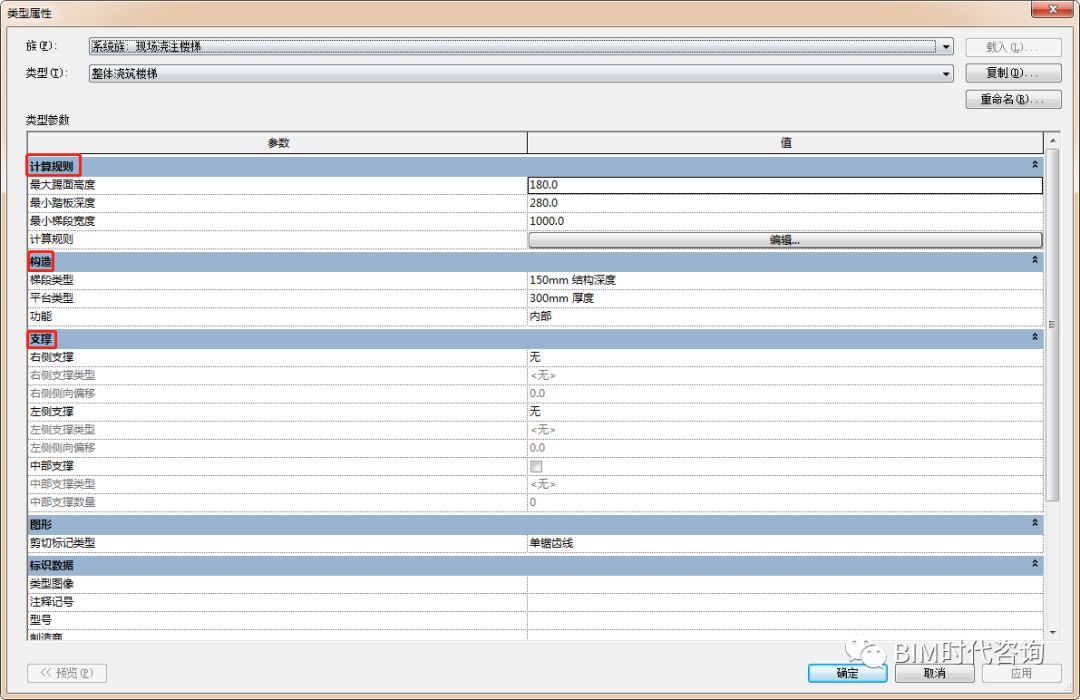The width and height of the screenshot is (1080, 700).
Task: Collapse the 图形 section
Action: (x=1035, y=524)
